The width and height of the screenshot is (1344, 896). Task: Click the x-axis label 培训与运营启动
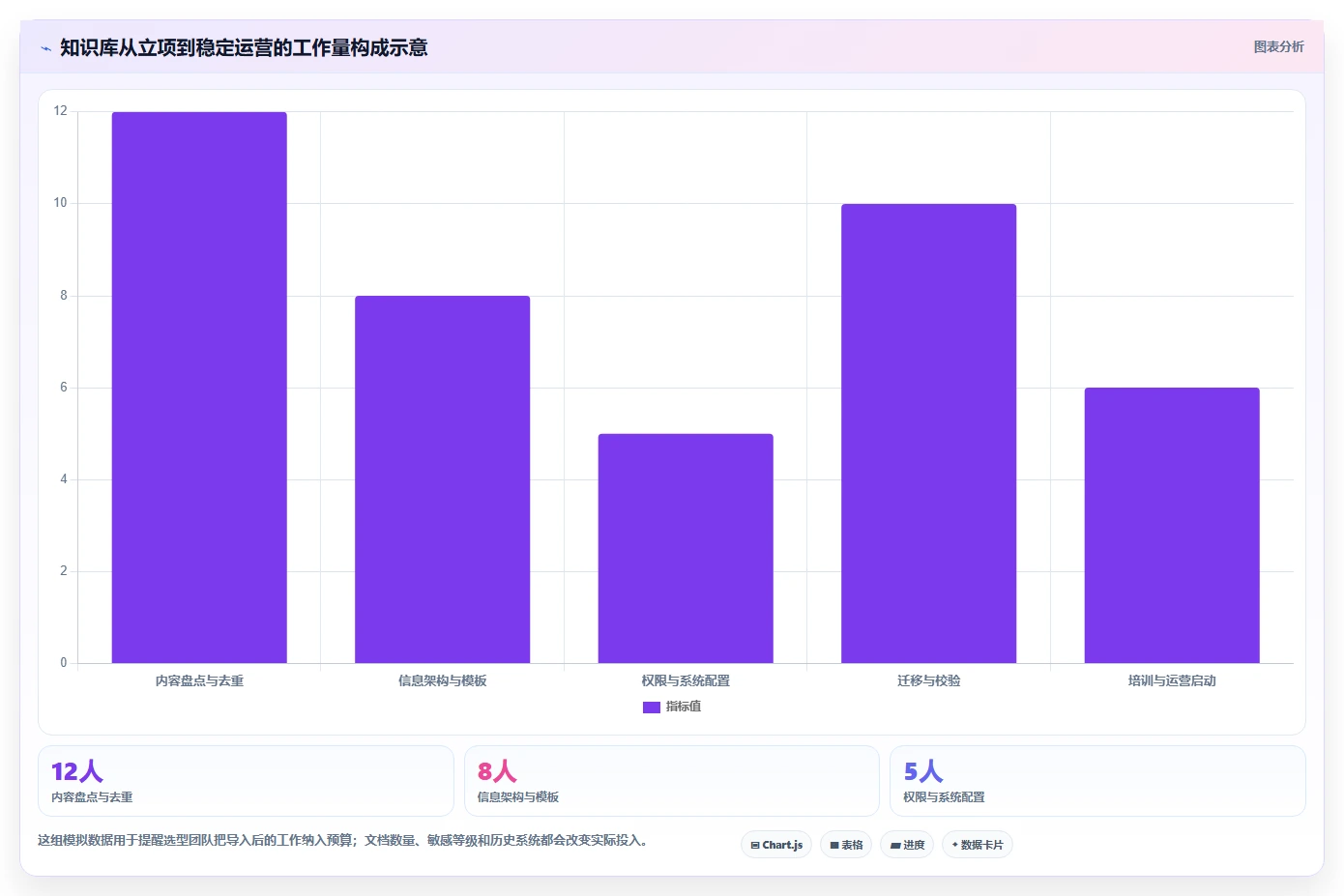coord(1172,680)
